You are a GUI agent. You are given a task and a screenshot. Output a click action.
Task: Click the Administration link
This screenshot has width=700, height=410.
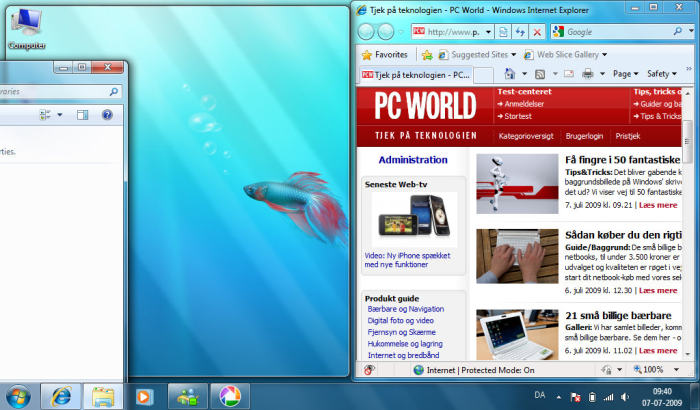point(413,160)
